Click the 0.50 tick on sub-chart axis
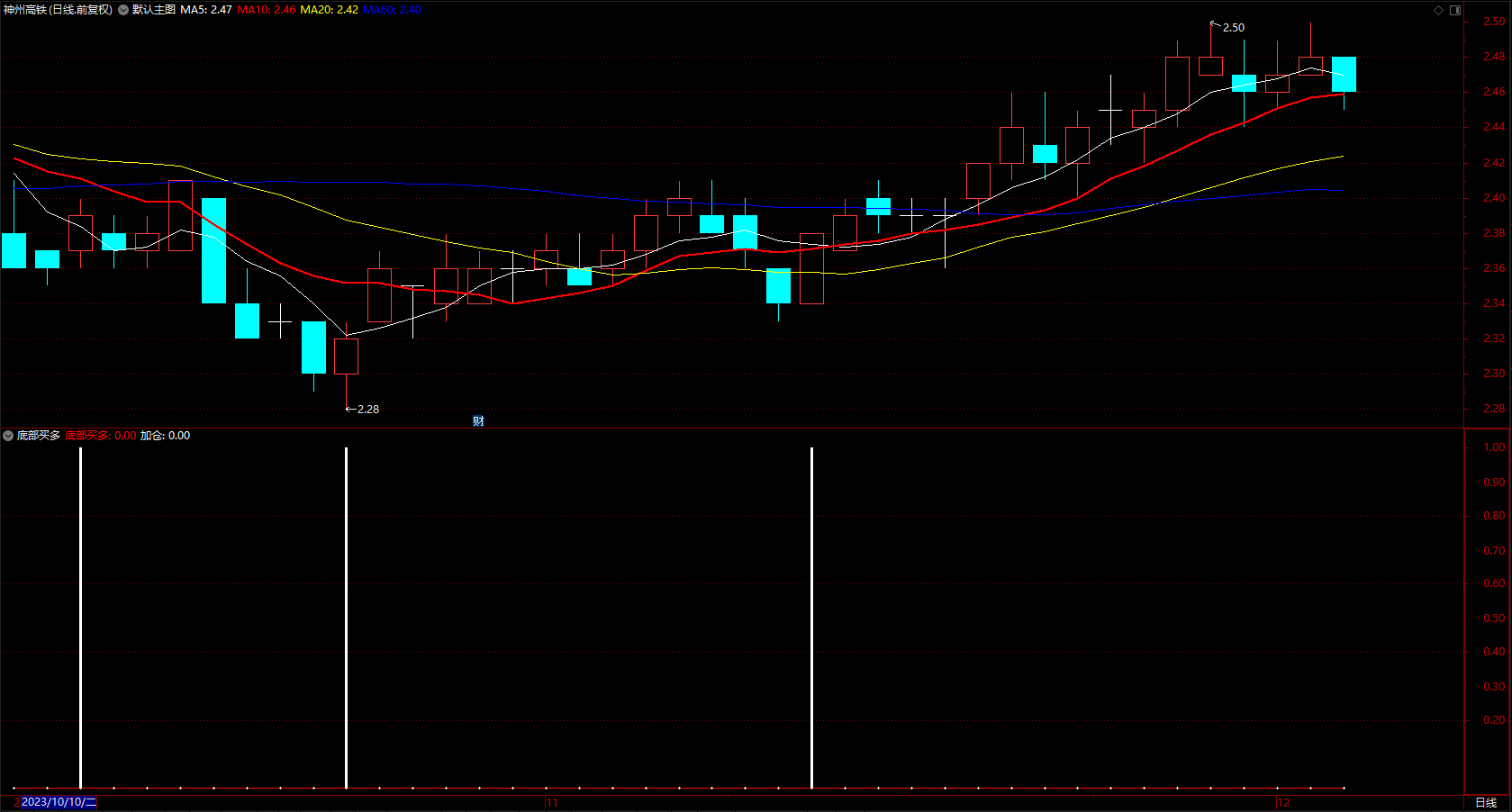Image resolution: width=1512 pixels, height=812 pixels. click(1494, 618)
